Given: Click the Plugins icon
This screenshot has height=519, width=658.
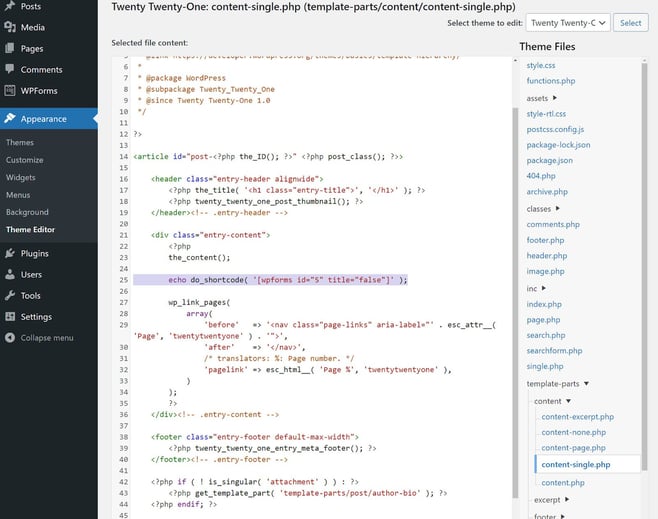Looking at the screenshot, I should [10, 253].
